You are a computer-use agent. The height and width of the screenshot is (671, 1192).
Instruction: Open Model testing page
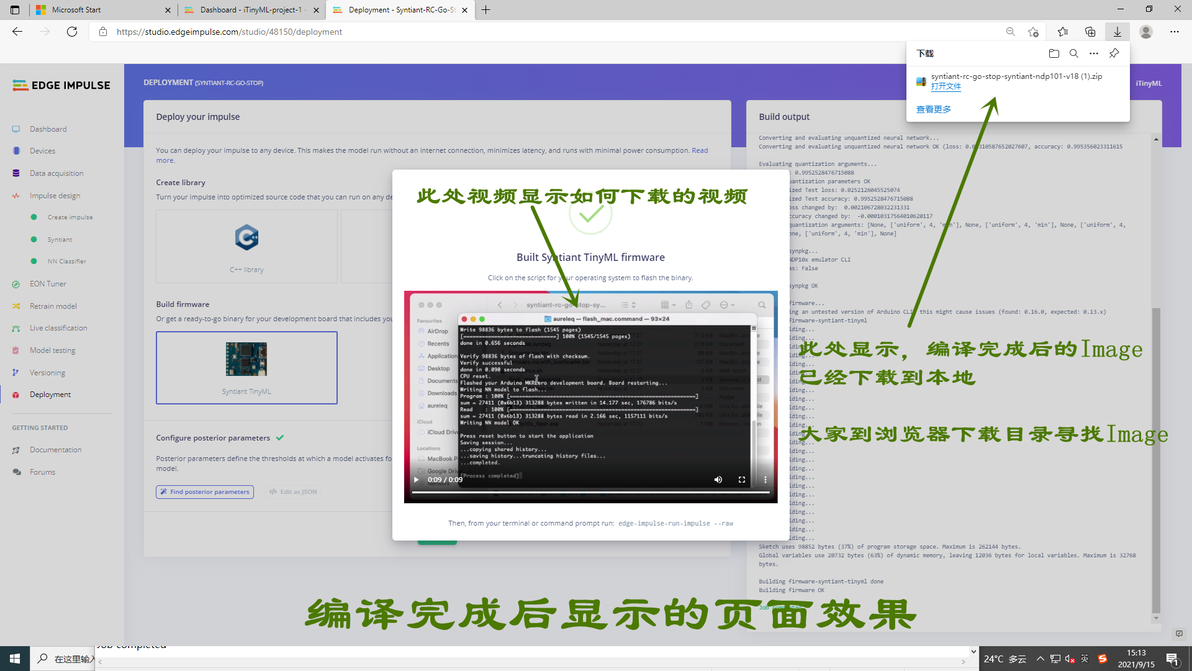point(52,350)
